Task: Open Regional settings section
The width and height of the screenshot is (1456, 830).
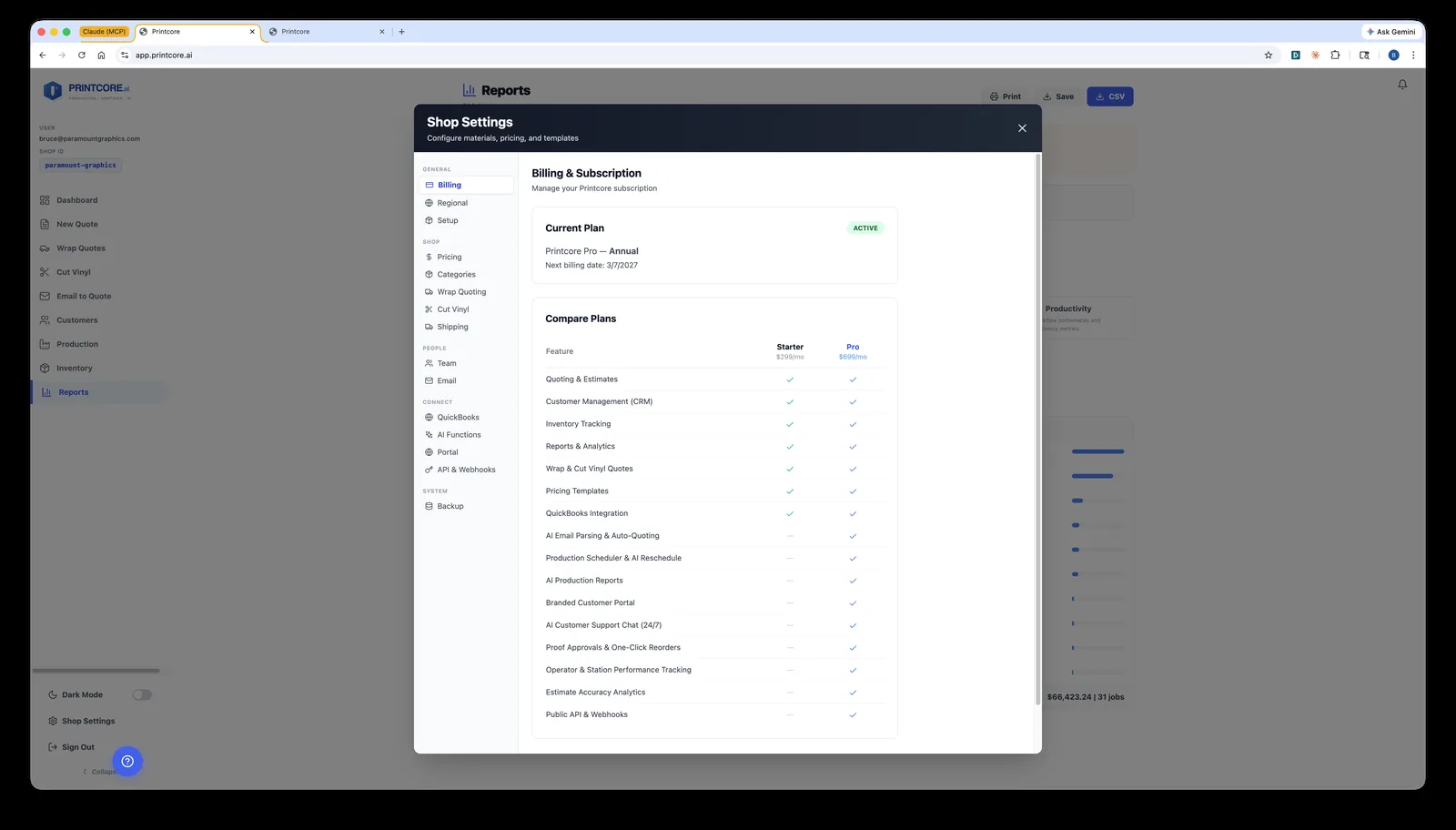Action: pos(466,203)
